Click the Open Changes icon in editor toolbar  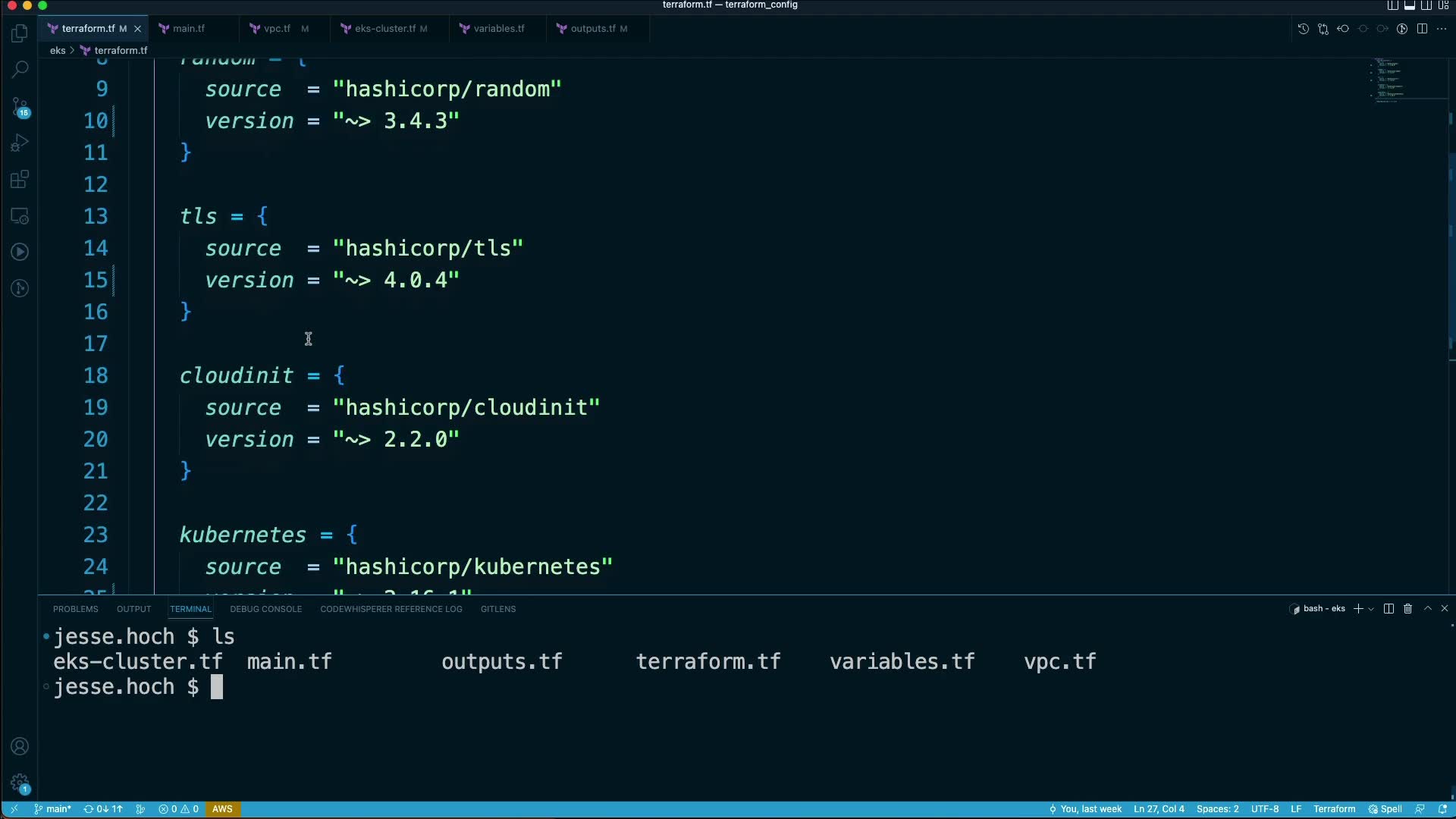1323,29
